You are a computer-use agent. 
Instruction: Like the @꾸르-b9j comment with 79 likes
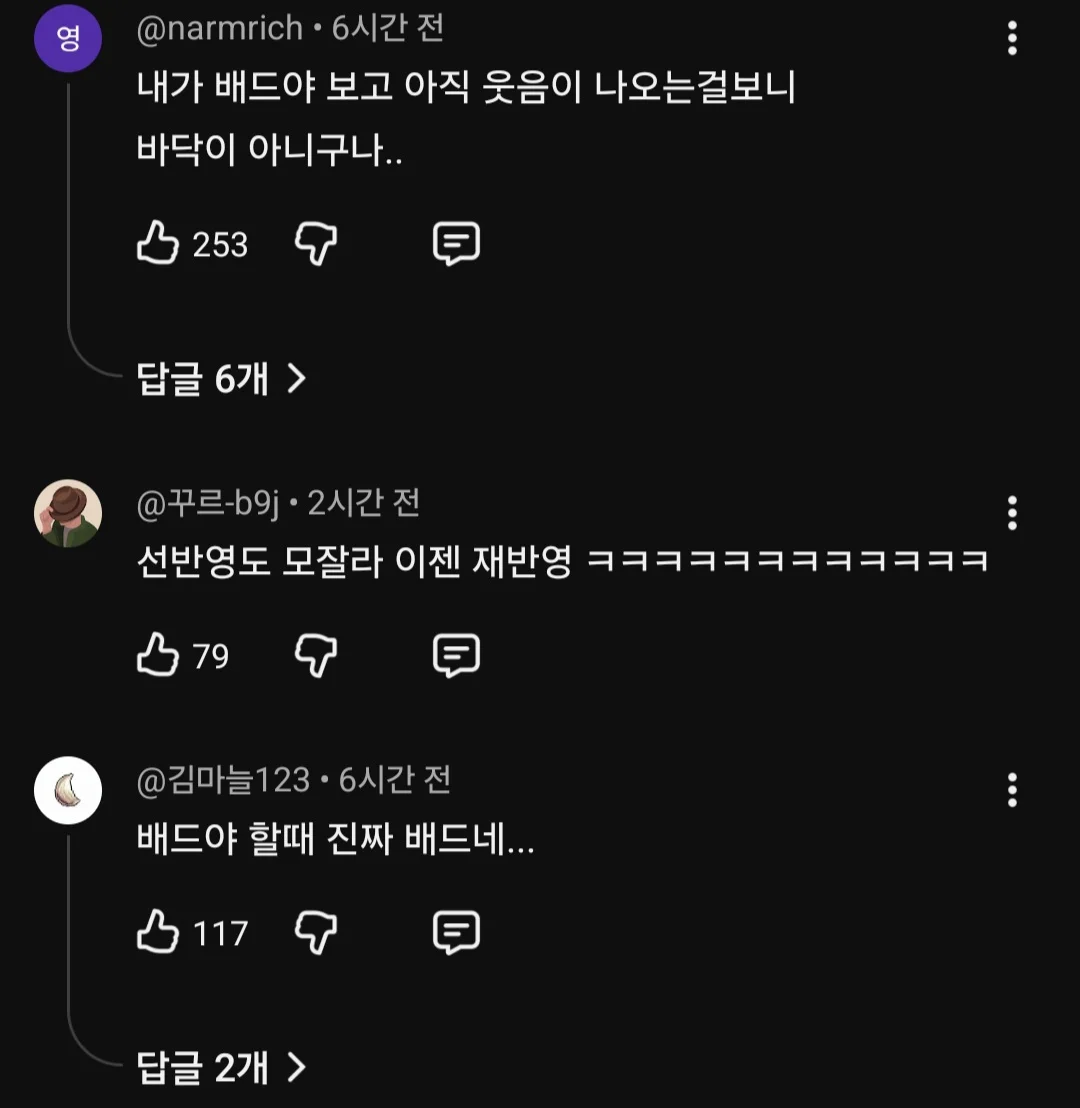point(158,654)
